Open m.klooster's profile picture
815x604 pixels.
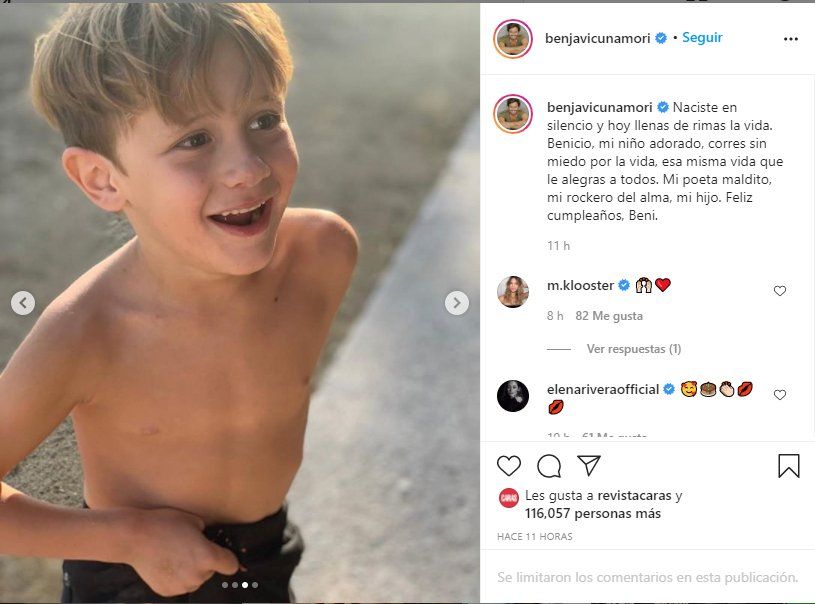pyautogui.click(x=513, y=292)
